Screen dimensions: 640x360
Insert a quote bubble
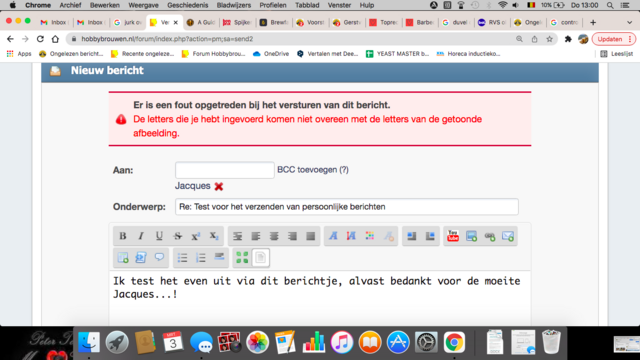(x=159, y=257)
